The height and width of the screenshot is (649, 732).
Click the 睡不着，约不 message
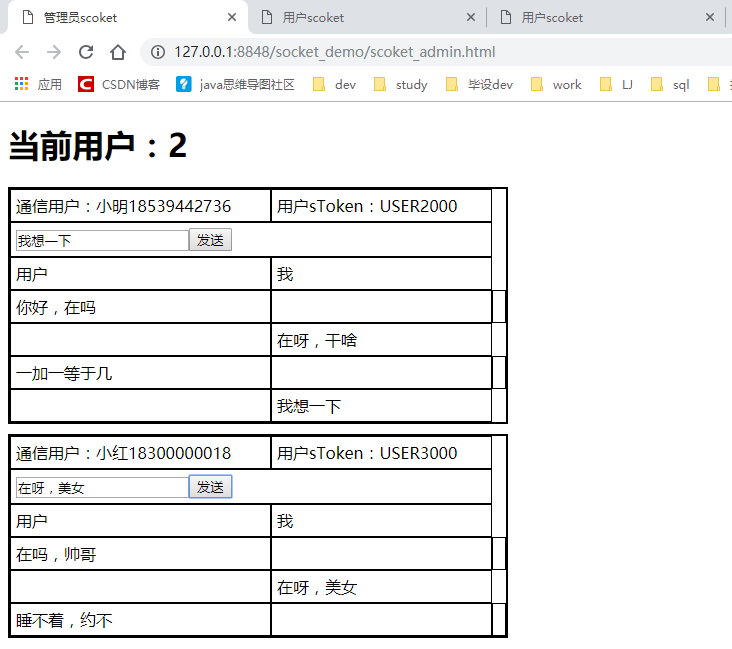(64, 620)
